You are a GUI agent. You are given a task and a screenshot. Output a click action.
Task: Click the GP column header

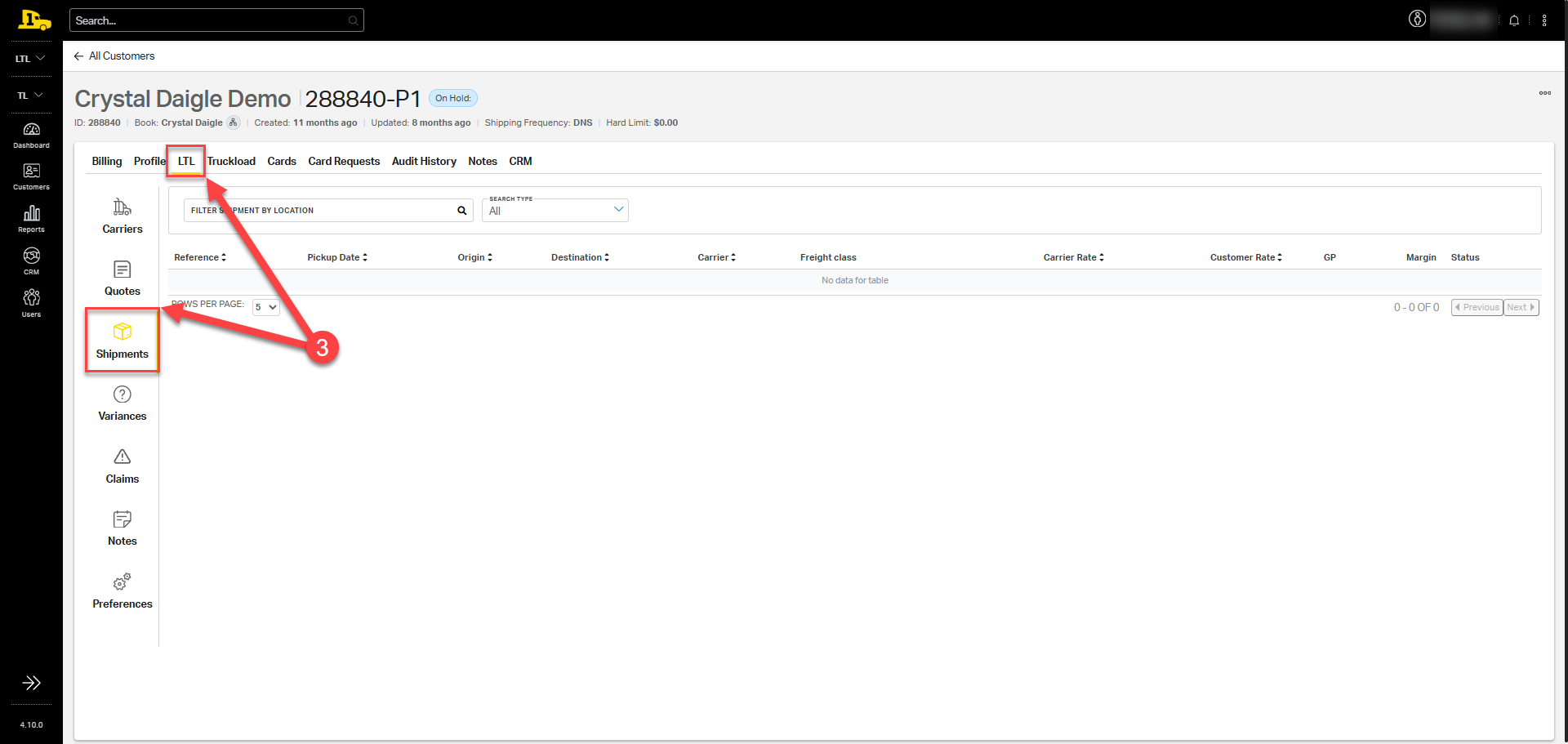[x=1330, y=257]
